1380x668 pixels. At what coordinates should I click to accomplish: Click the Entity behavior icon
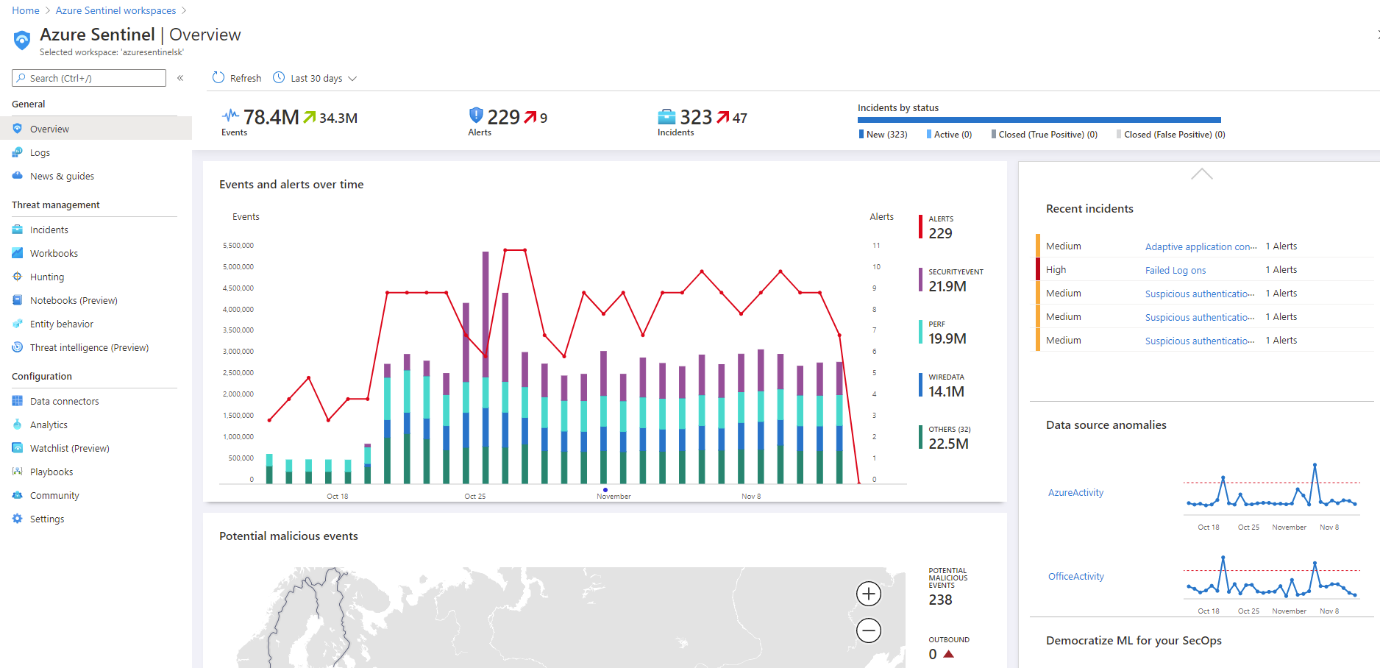click(18, 324)
